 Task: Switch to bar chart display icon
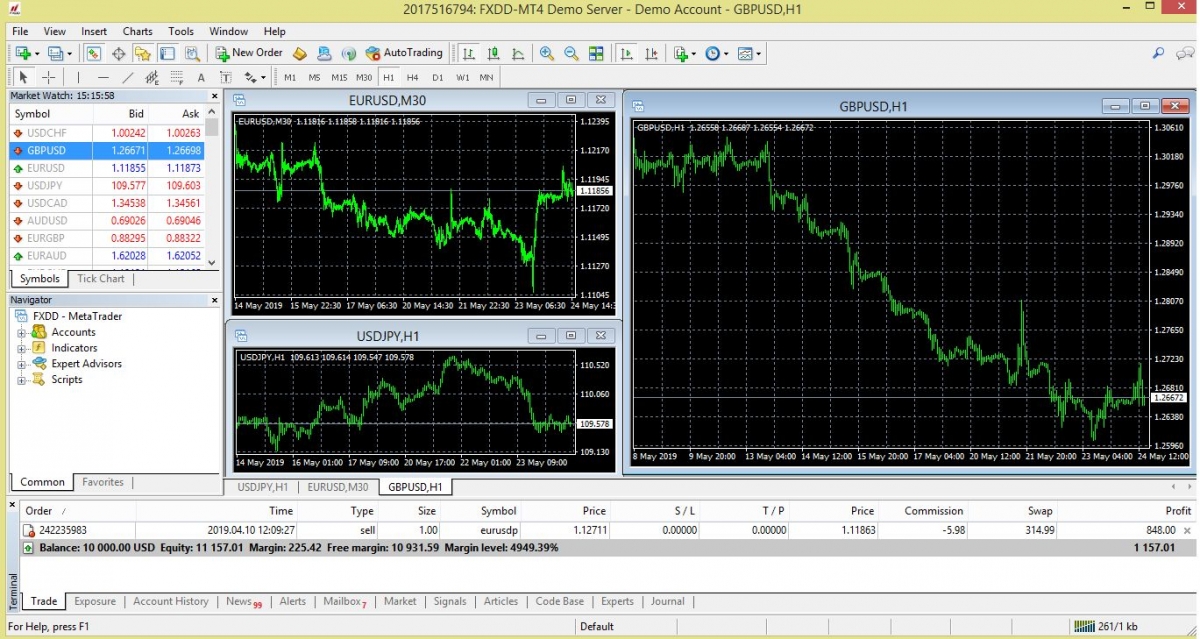click(x=469, y=53)
